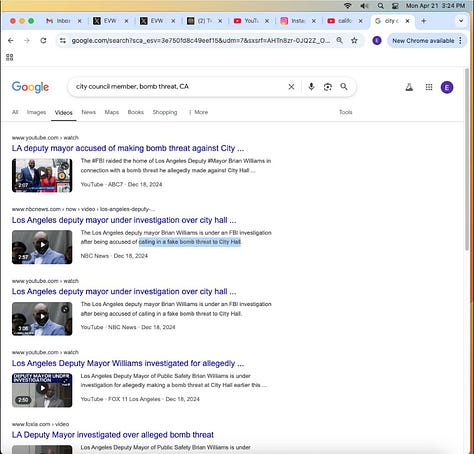
Task: Open site information icon in address bar
Action: point(63,41)
